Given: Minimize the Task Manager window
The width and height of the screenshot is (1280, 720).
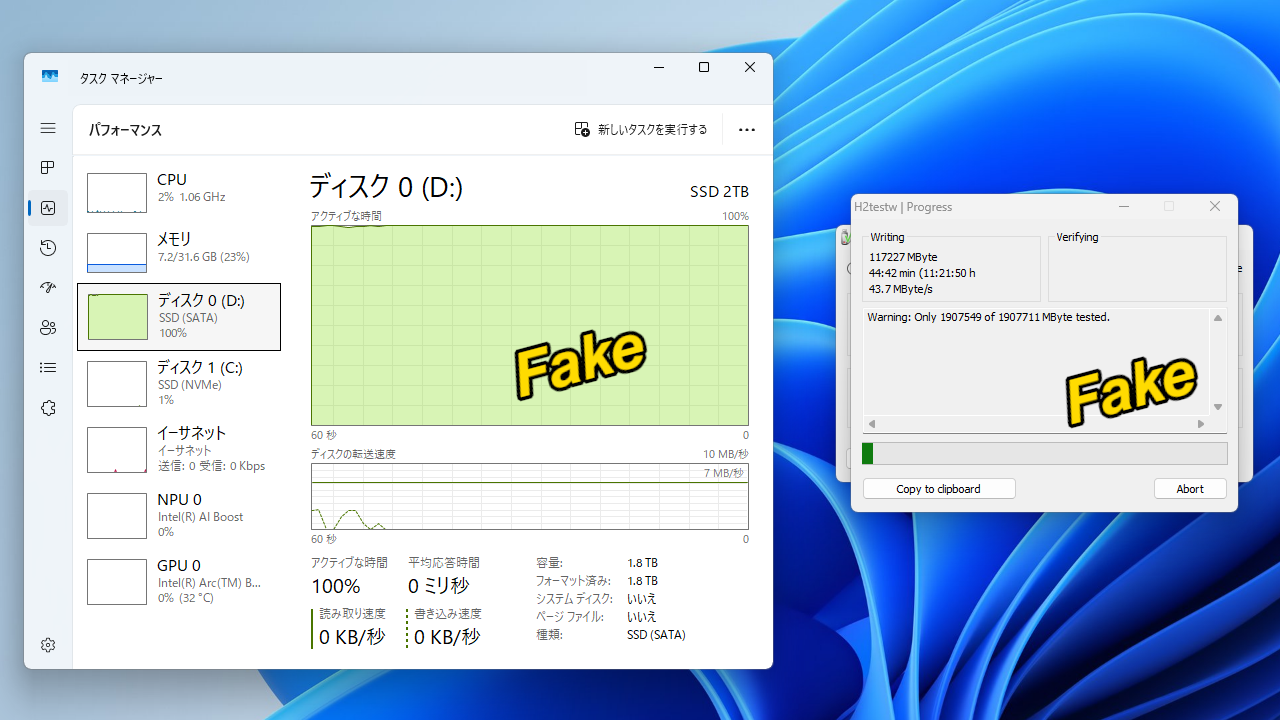Looking at the screenshot, I should (659, 67).
